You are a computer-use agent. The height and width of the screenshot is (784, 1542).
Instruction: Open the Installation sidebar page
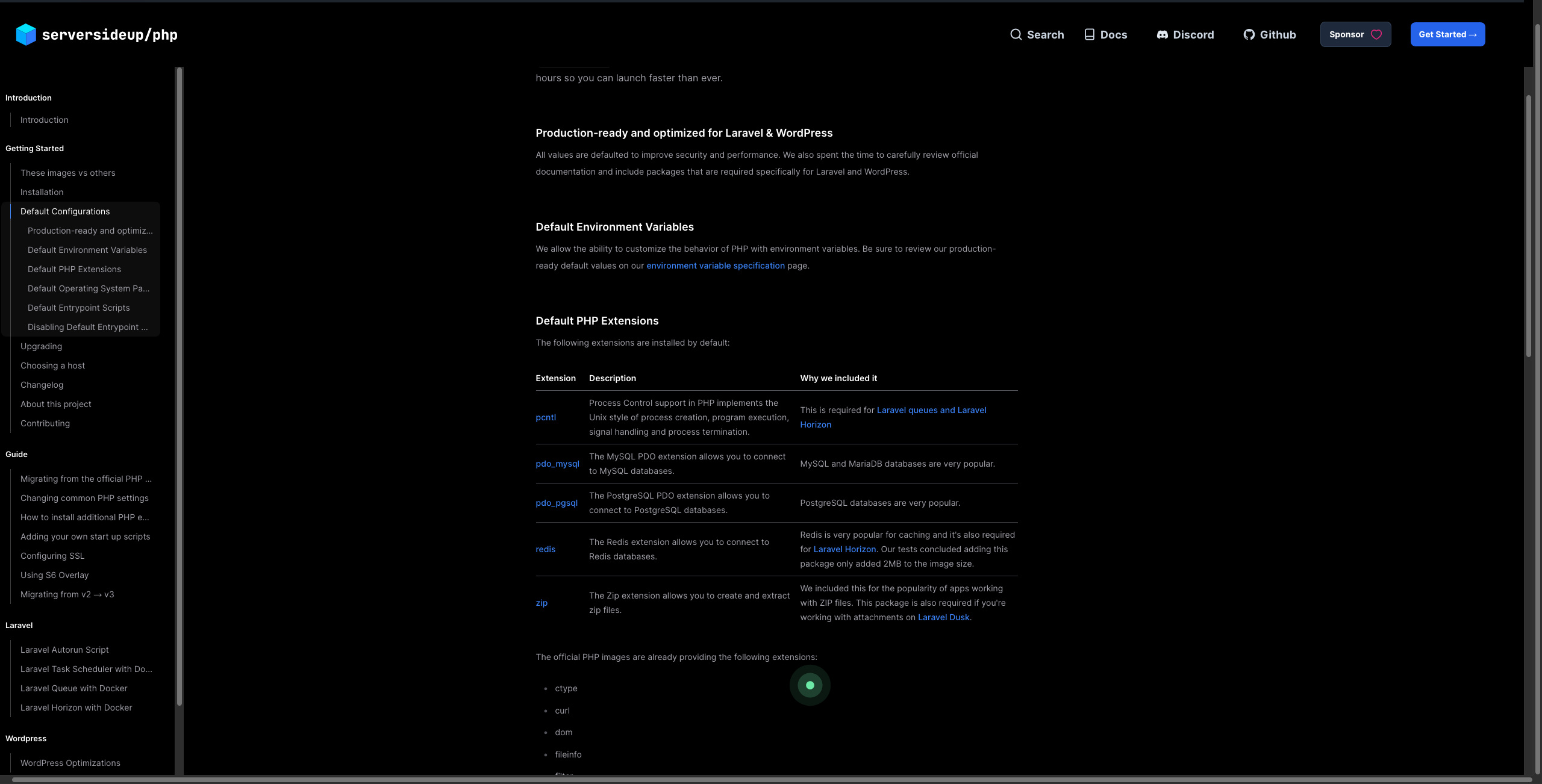click(42, 192)
